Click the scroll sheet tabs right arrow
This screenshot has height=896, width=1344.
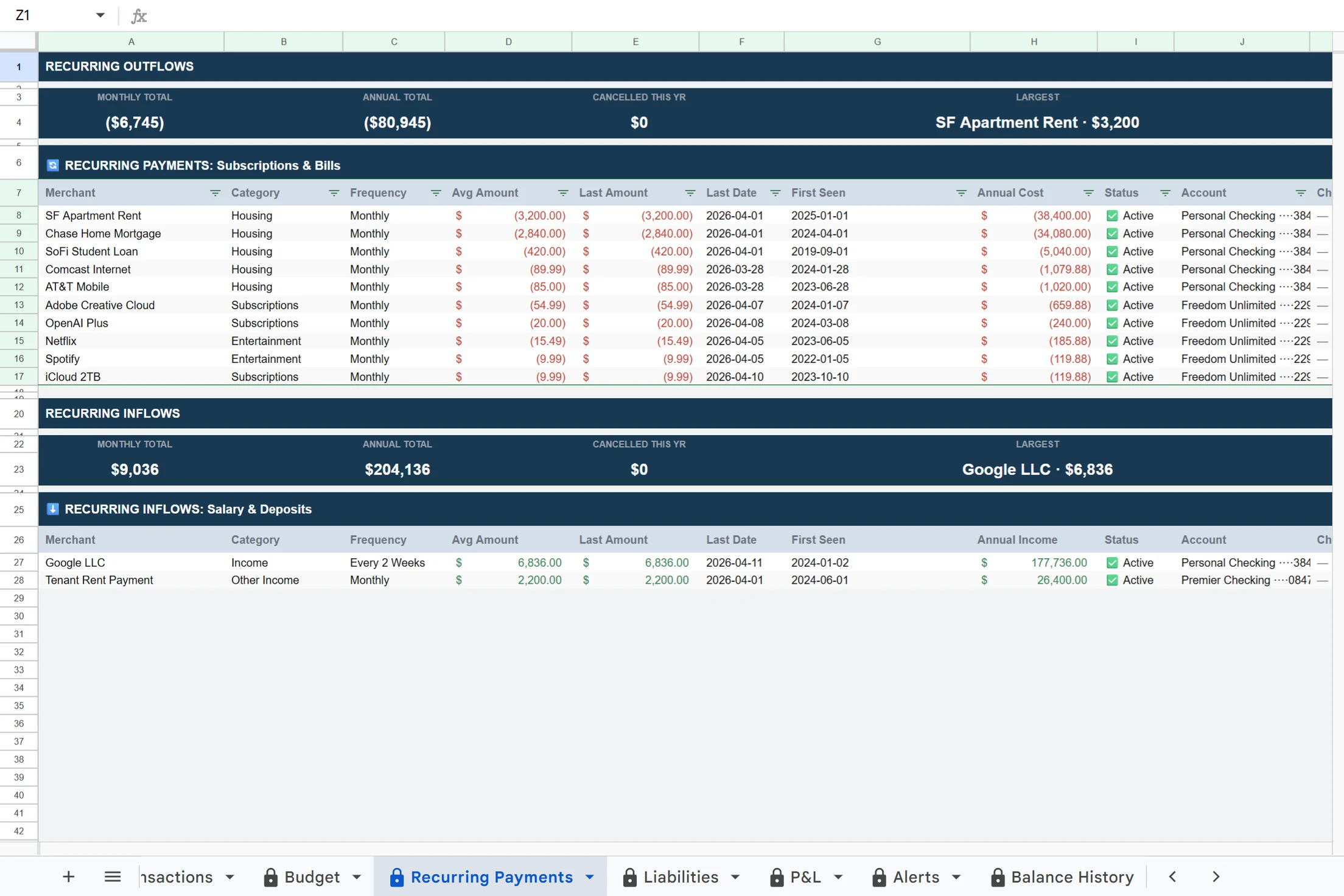pyautogui.click(x=1216, y=877)
